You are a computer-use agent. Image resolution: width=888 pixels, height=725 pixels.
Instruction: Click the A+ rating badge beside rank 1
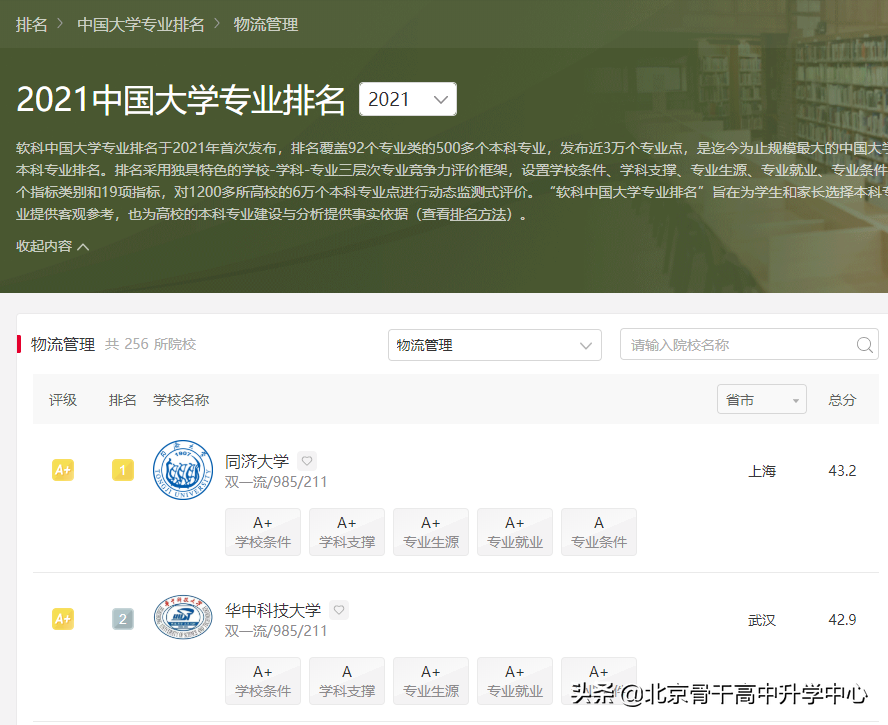coord(63,469)
